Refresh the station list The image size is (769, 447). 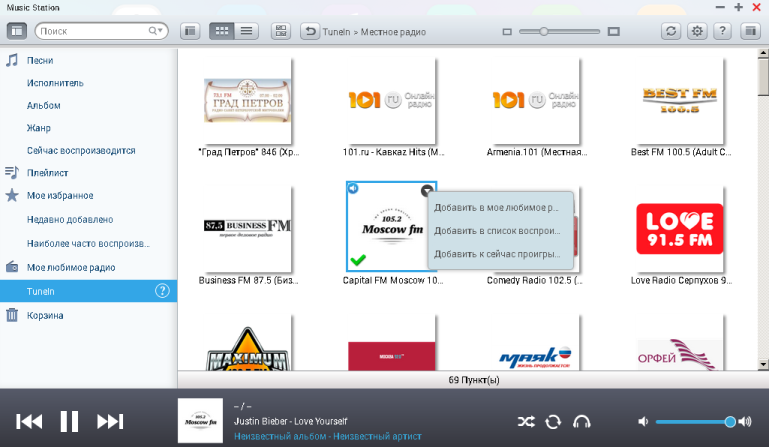pyautogui.click(x=671, y=31)
